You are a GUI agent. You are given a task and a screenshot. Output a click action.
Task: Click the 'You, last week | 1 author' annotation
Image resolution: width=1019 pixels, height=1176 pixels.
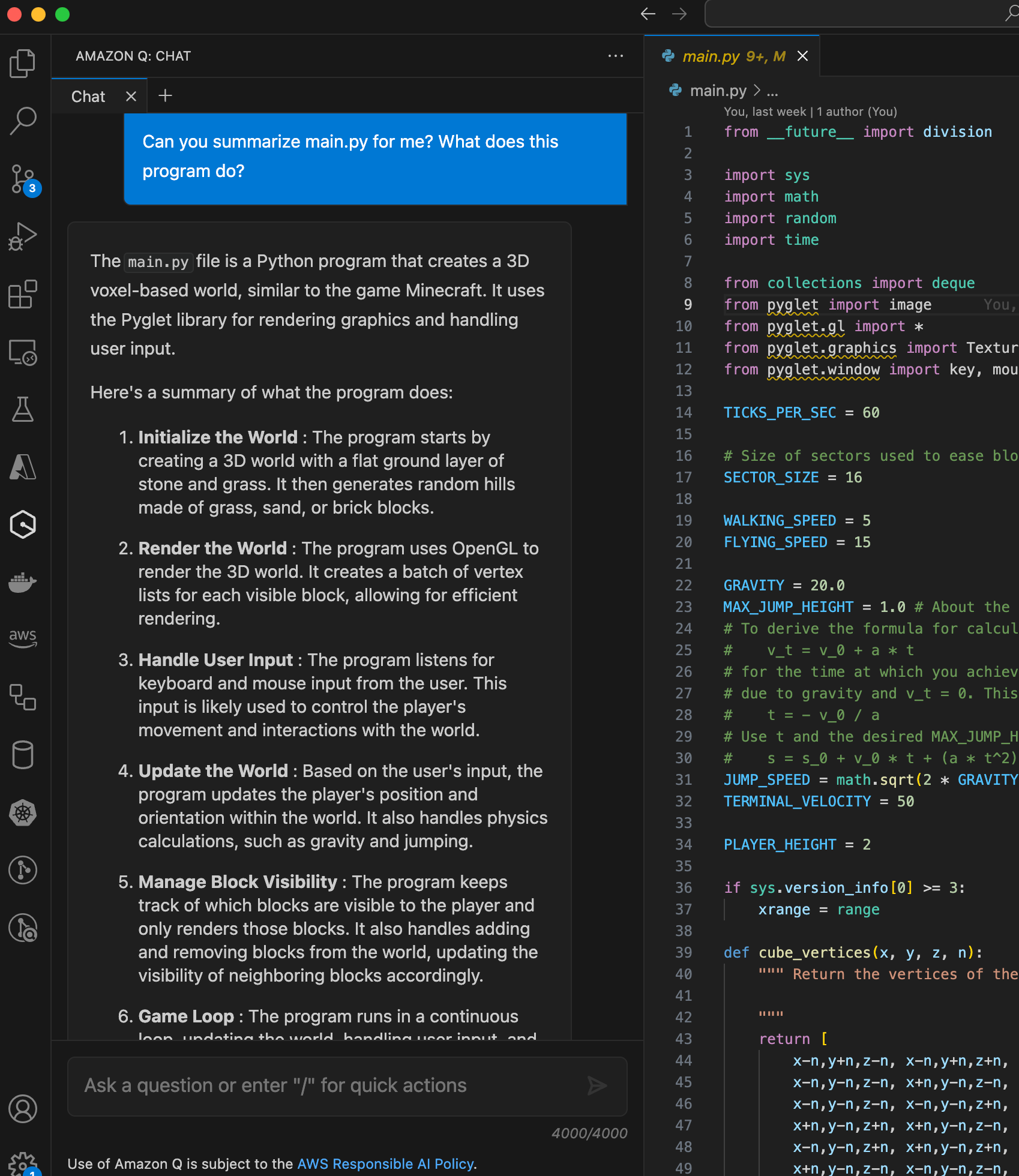coord(810,112)
